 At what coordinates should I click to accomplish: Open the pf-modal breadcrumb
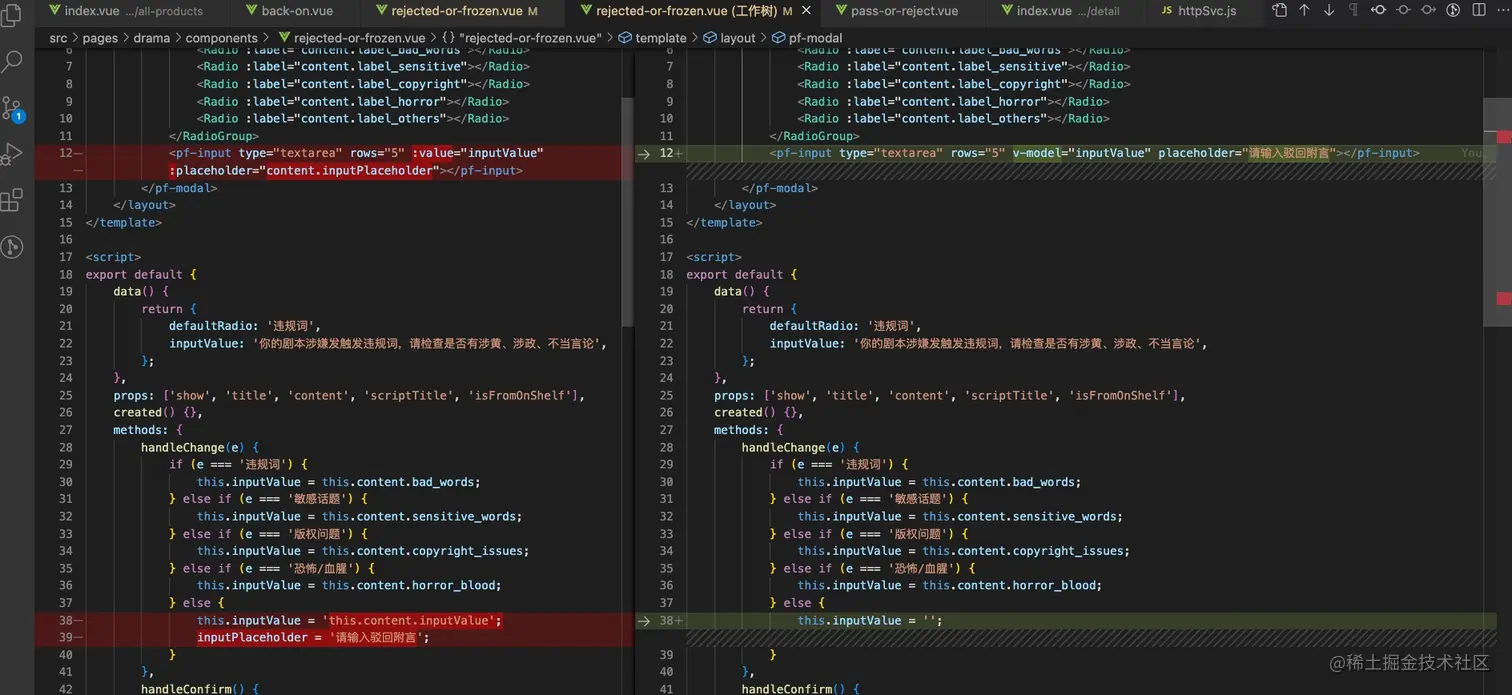[x=807, y=38]
